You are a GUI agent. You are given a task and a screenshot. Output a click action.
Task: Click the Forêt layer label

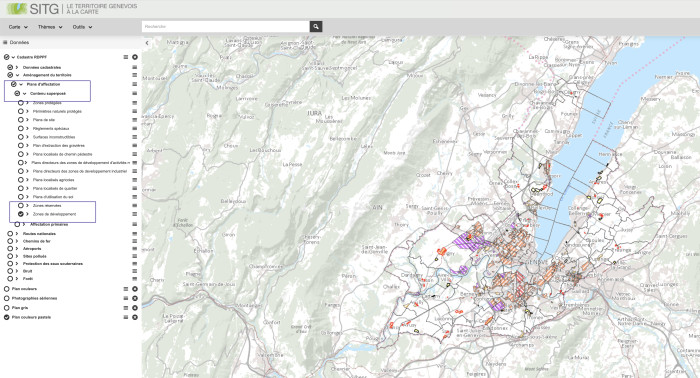(28, 278)
